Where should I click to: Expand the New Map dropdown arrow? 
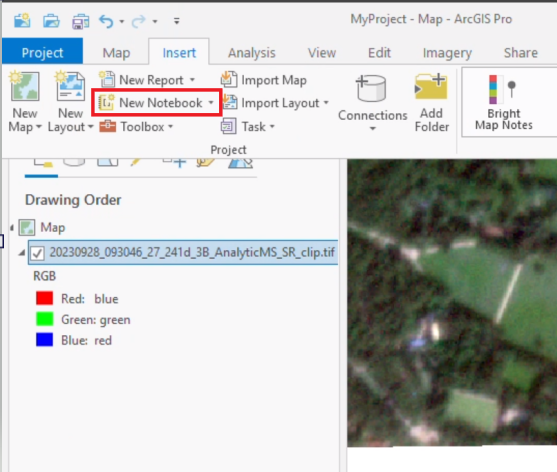tap(39, 127)
